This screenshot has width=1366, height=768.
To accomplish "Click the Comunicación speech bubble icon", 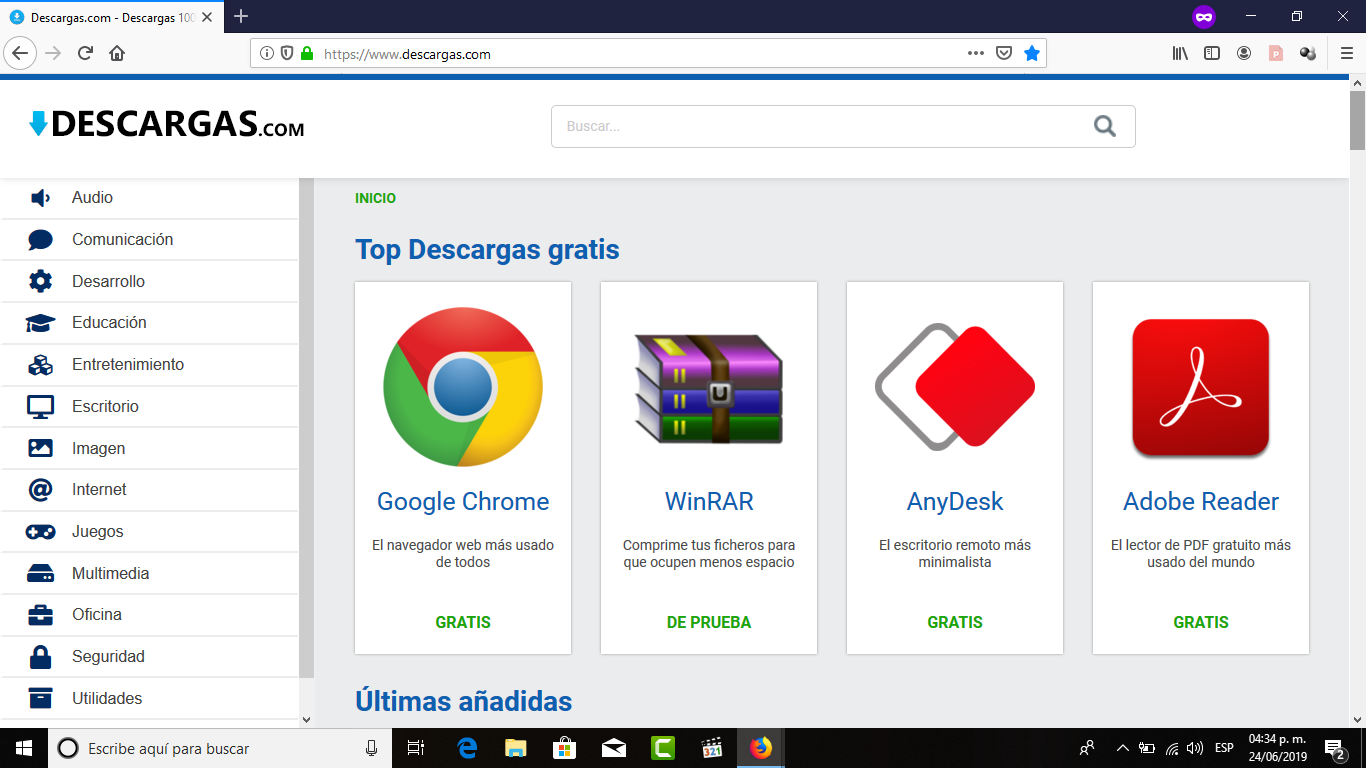I will click(38, 239).
